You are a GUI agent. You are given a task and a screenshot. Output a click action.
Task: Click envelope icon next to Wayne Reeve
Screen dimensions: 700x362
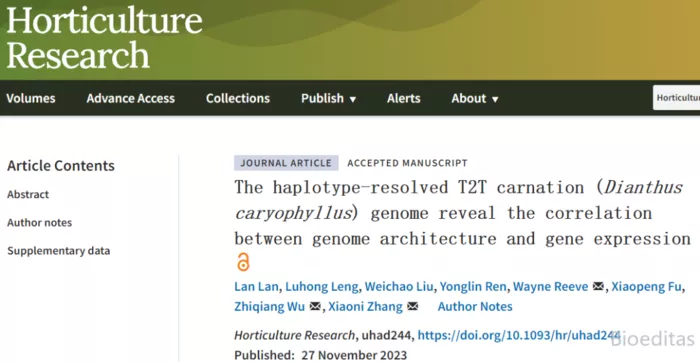point(598,286)
